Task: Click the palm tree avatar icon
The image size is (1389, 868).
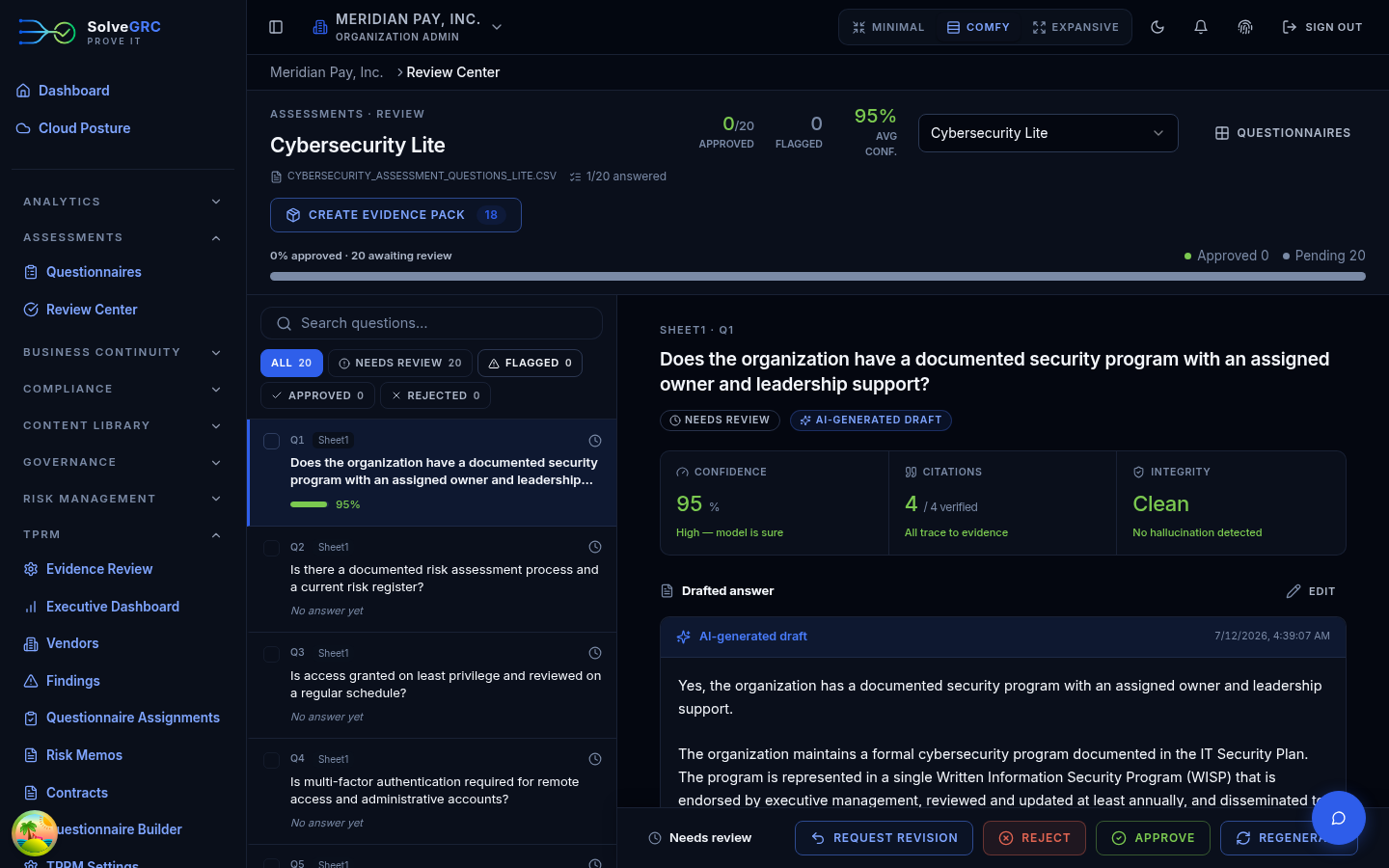Action: click(35, 833)
